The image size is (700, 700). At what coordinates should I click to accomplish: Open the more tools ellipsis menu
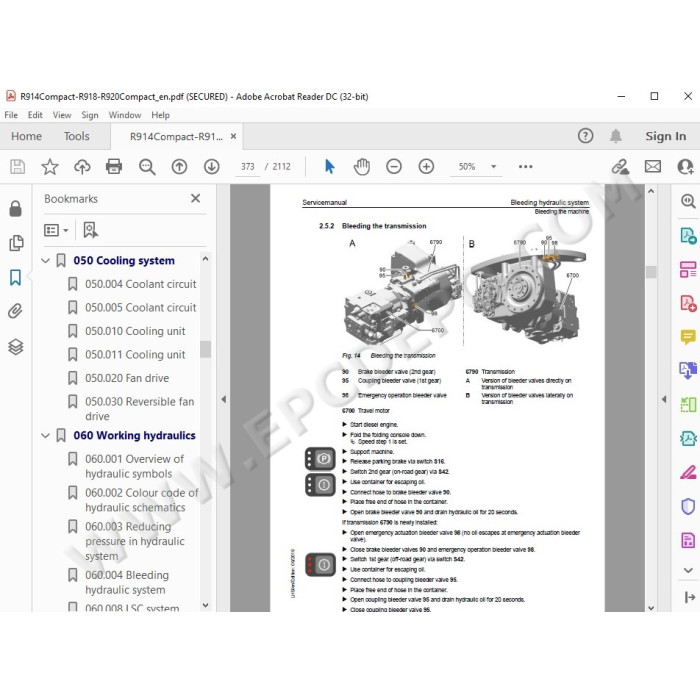pyautogui.click(x=525, y=167)
